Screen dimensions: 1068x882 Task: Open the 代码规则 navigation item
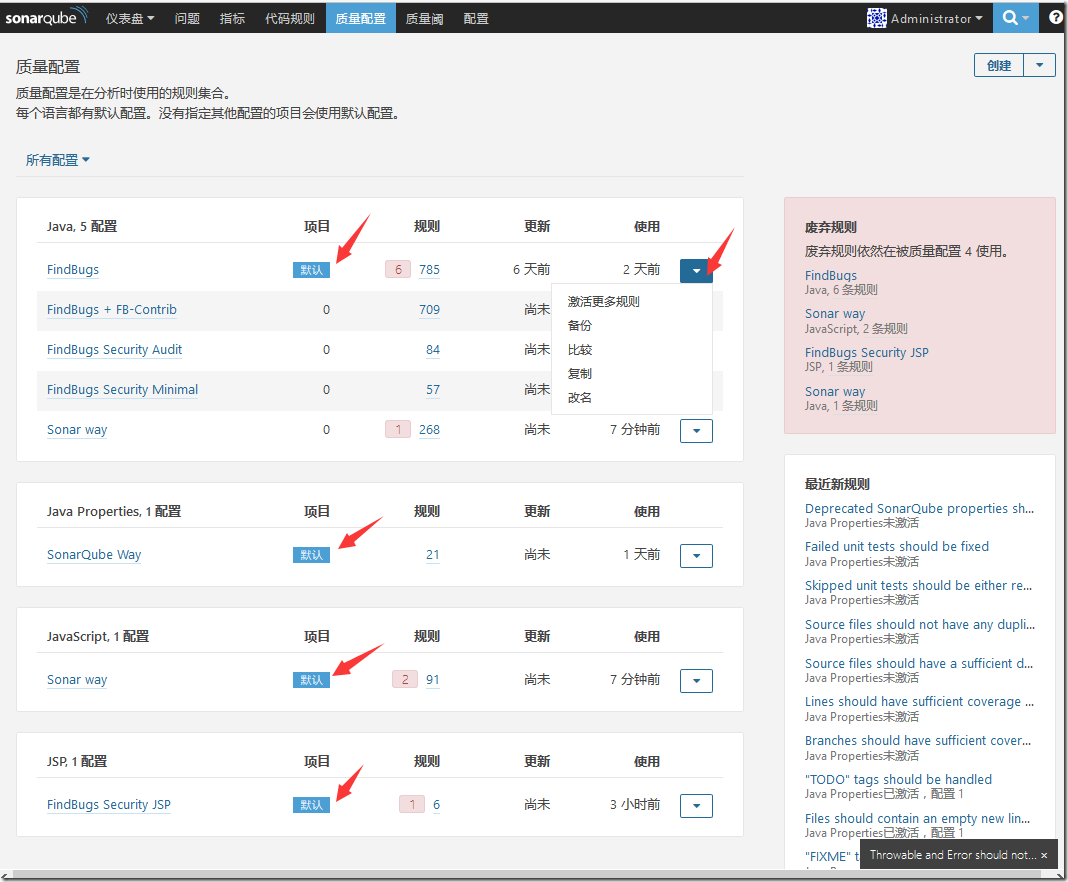tap(290, 18)
